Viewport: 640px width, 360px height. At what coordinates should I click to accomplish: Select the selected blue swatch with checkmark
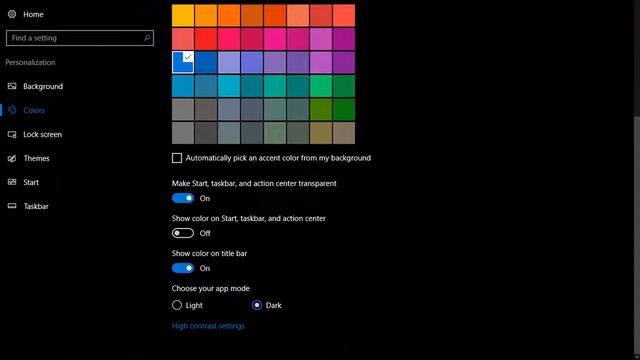click(183, 62)
